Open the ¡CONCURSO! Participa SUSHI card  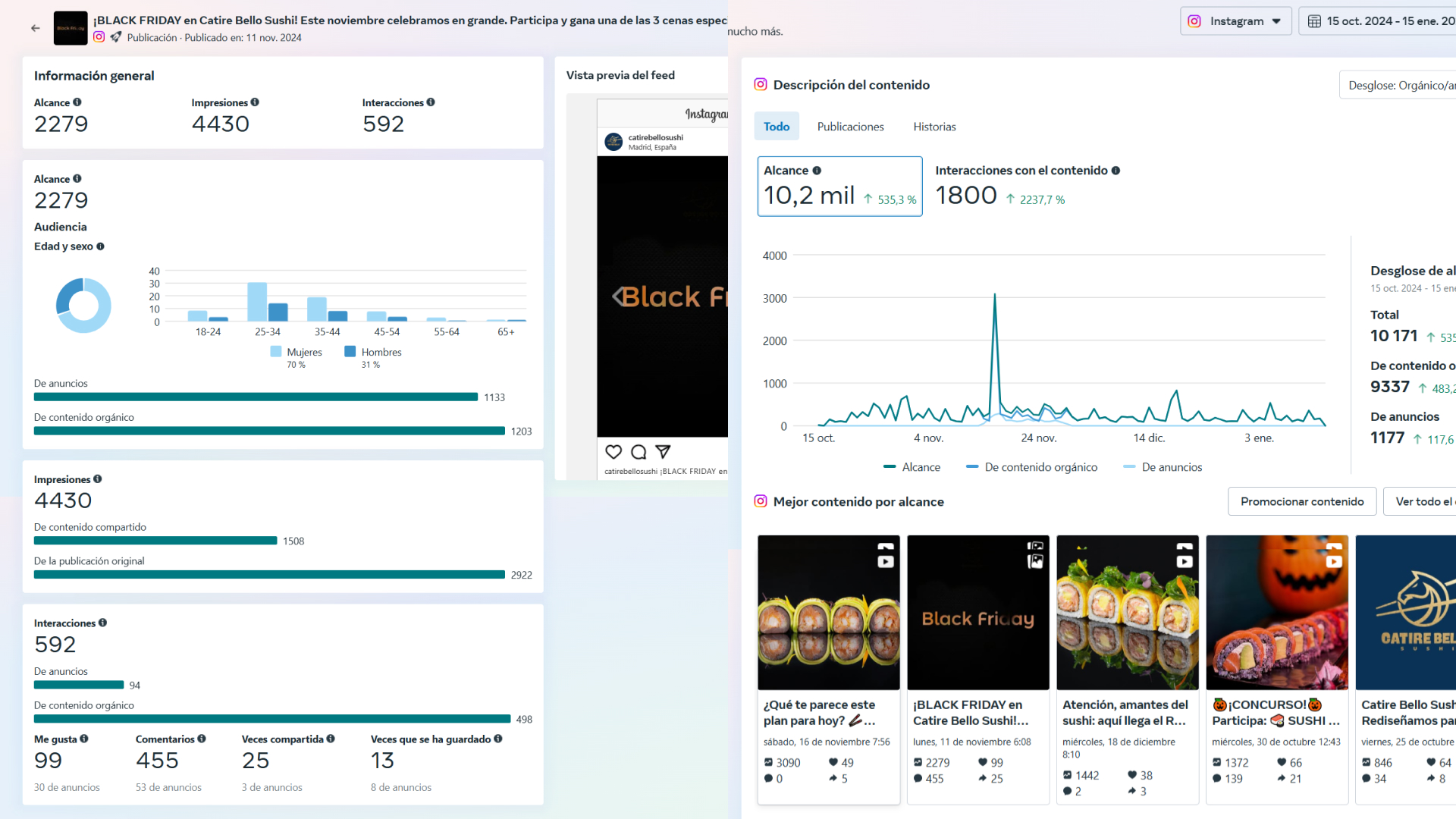tap(1277, 670)
